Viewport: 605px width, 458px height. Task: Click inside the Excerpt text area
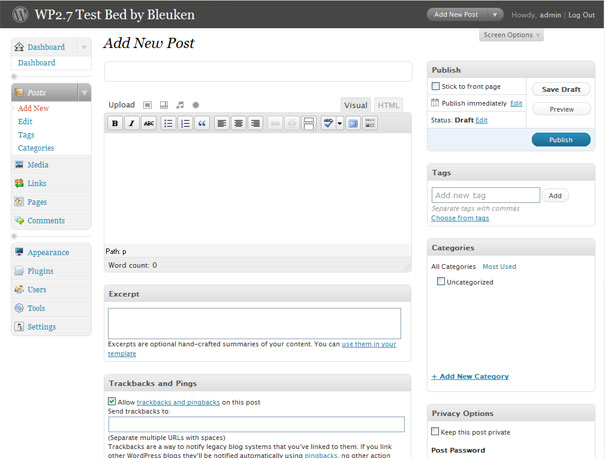point(254,323)
